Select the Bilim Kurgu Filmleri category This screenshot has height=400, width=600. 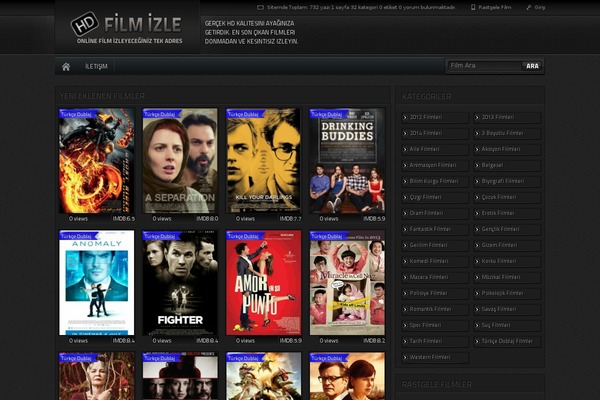pos(435,181)
